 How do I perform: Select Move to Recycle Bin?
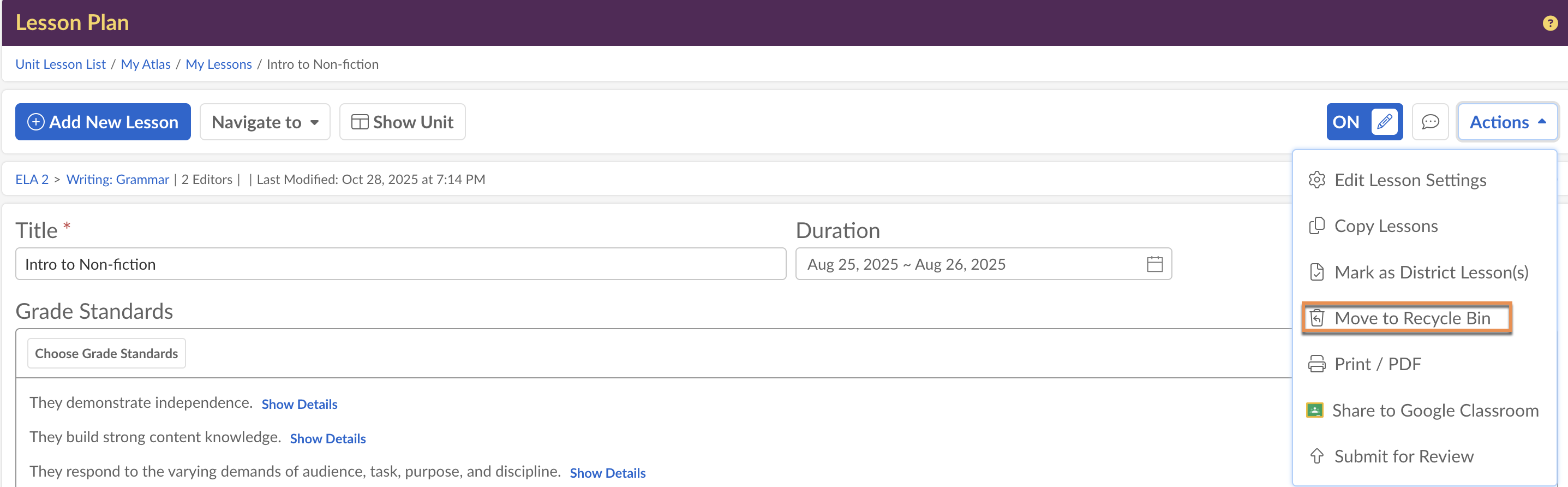pyautogui.click(x=1411, y=318)
